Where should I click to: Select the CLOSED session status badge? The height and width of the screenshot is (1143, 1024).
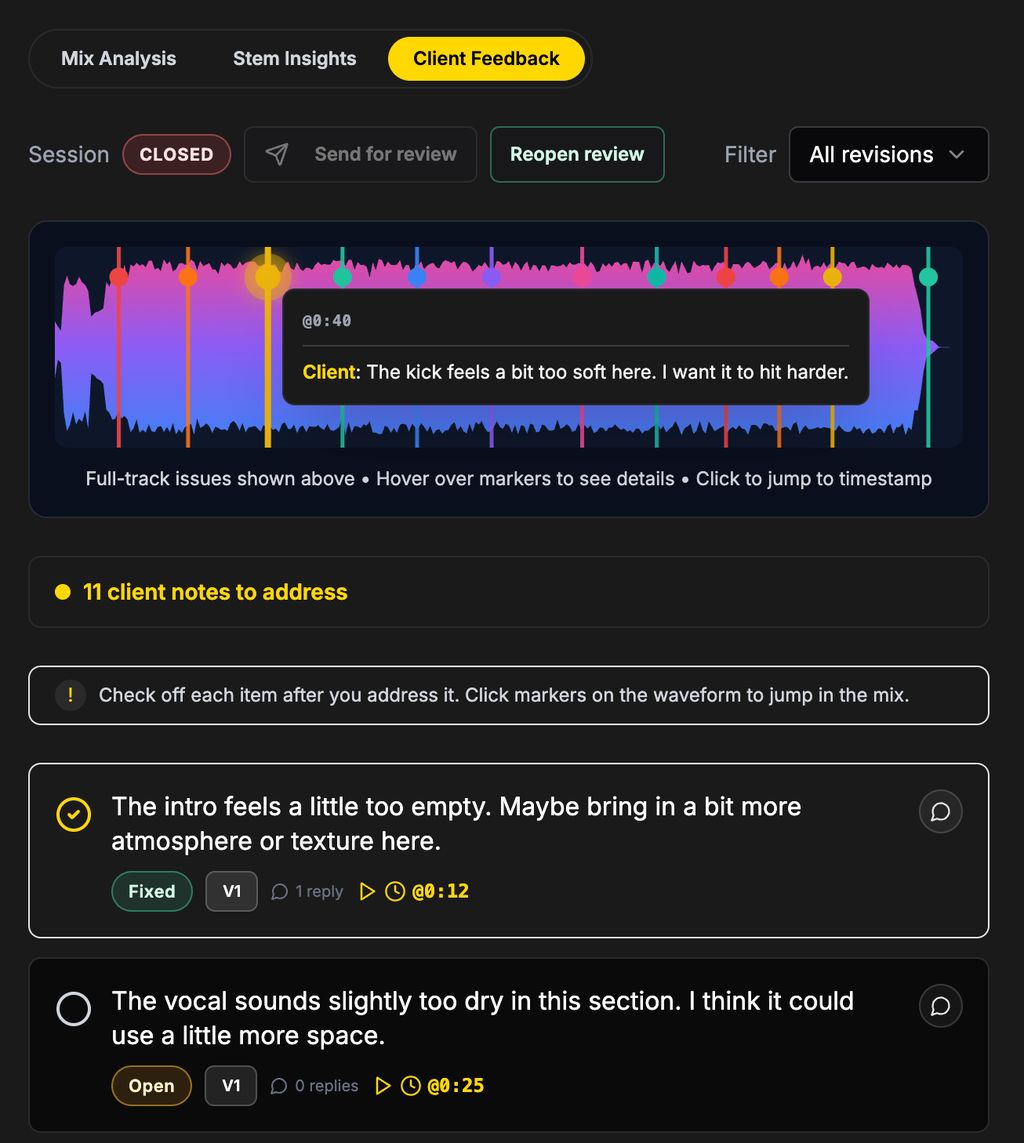coord(177,154)
